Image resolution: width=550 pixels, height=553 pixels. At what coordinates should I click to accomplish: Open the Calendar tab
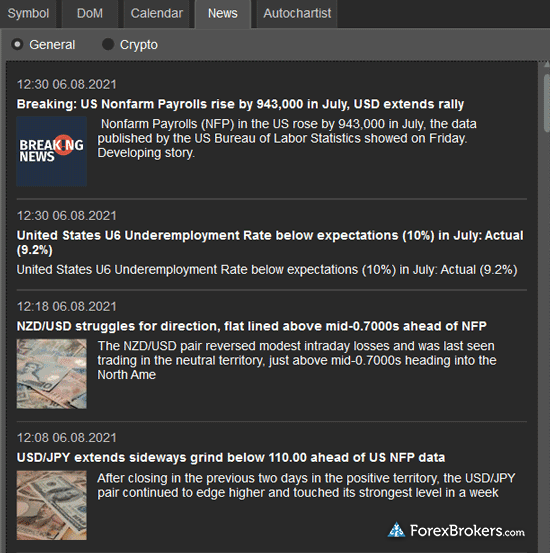tap(156, 14)
